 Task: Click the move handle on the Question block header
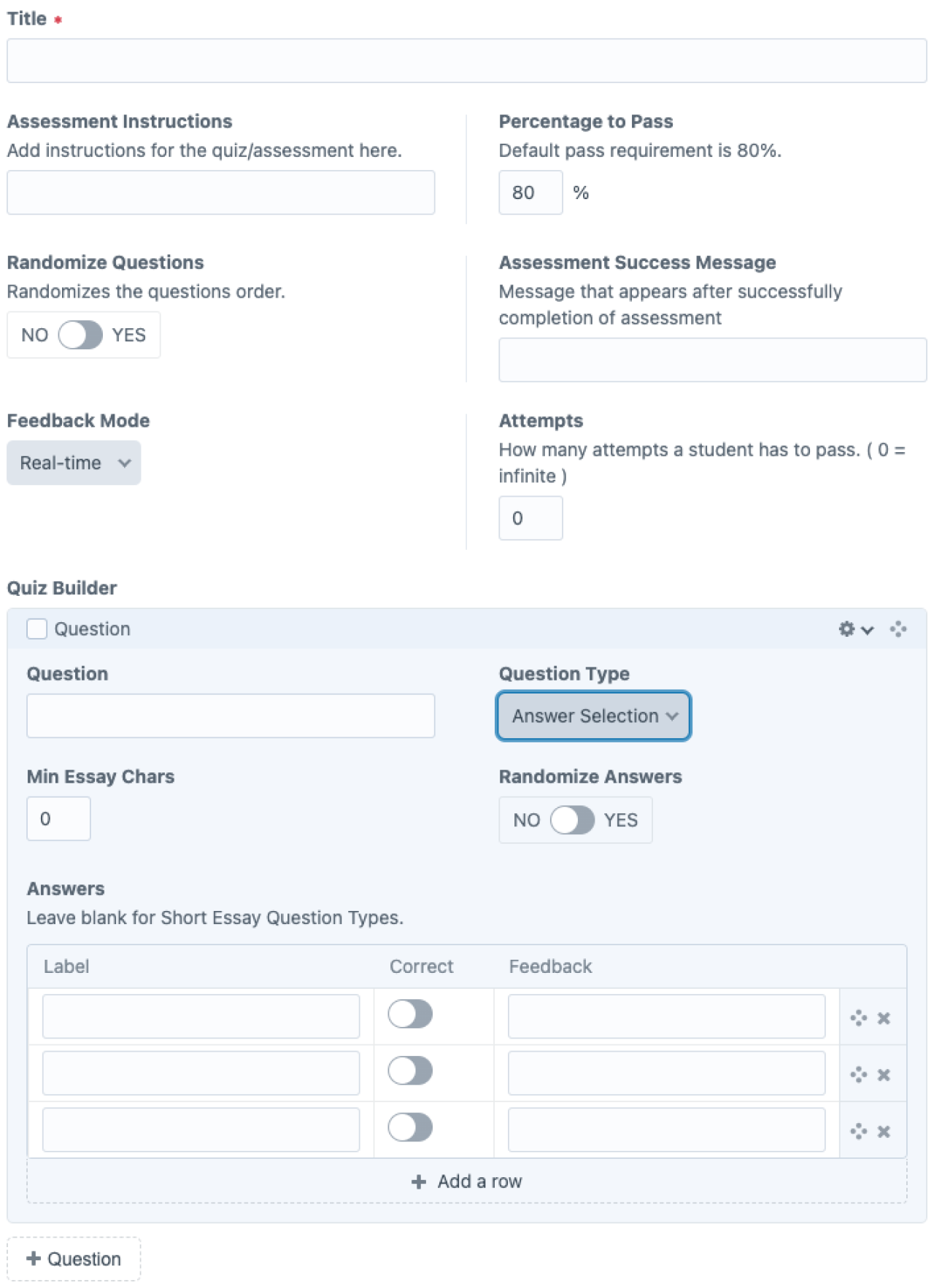tap(897, 629)
